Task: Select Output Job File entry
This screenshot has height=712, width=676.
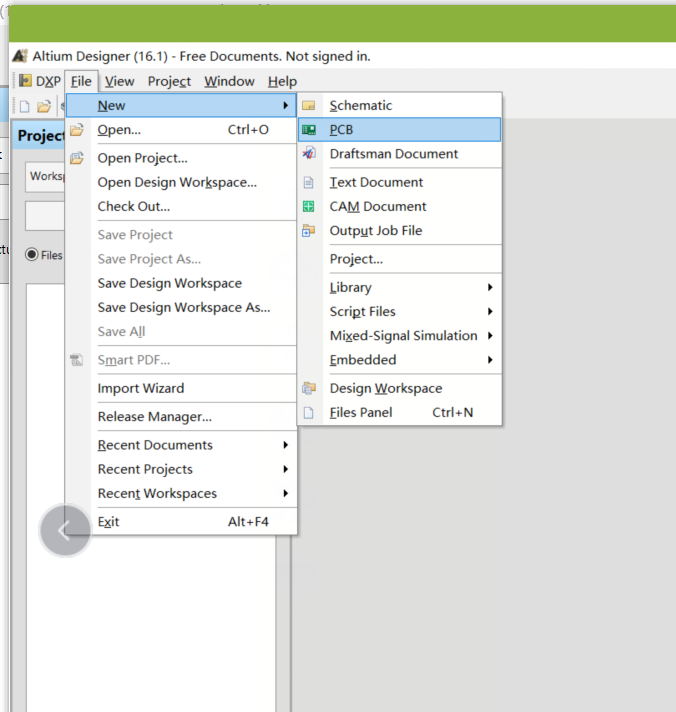Action: pyautogui.click(x=400, y=231)
